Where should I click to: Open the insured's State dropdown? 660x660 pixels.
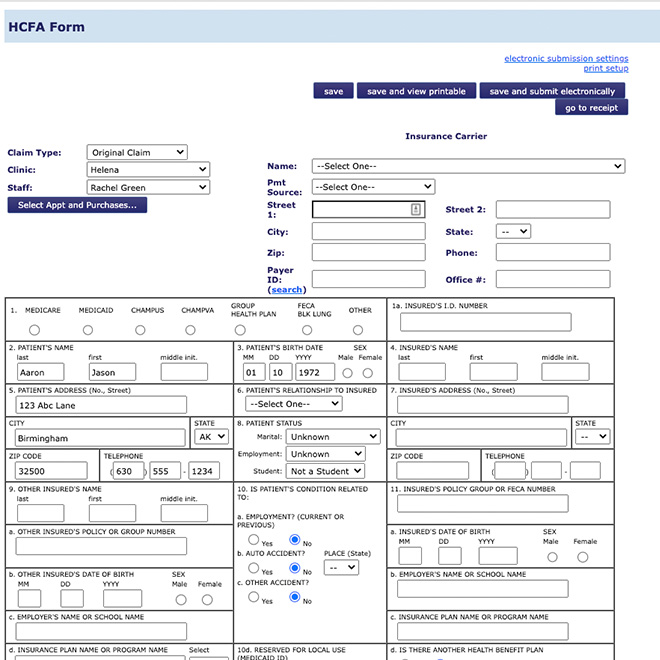pyautogui.click(x=592, y=436)
